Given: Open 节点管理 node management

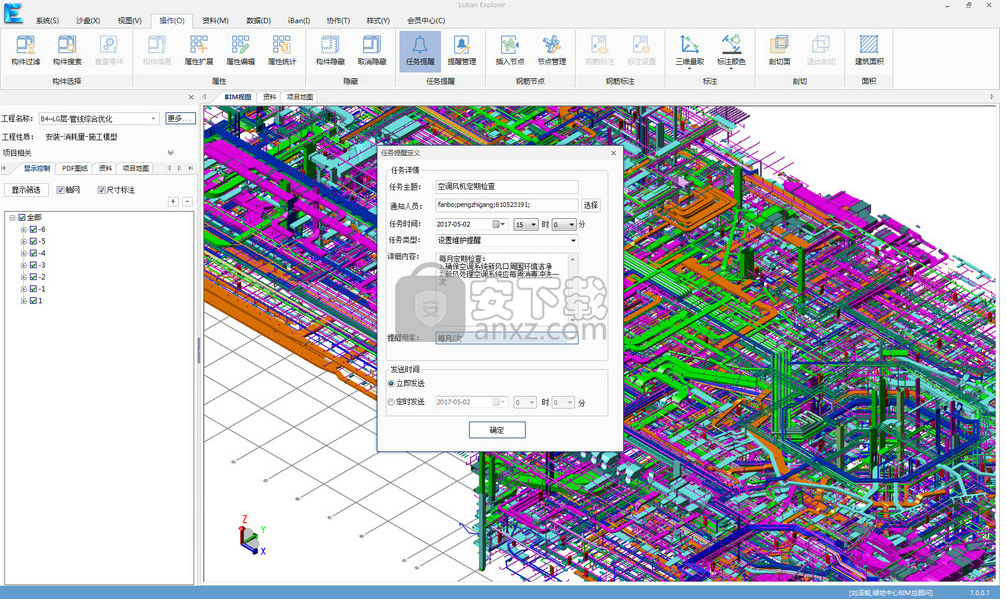Looking at the screenshot, I should point(552,50).
